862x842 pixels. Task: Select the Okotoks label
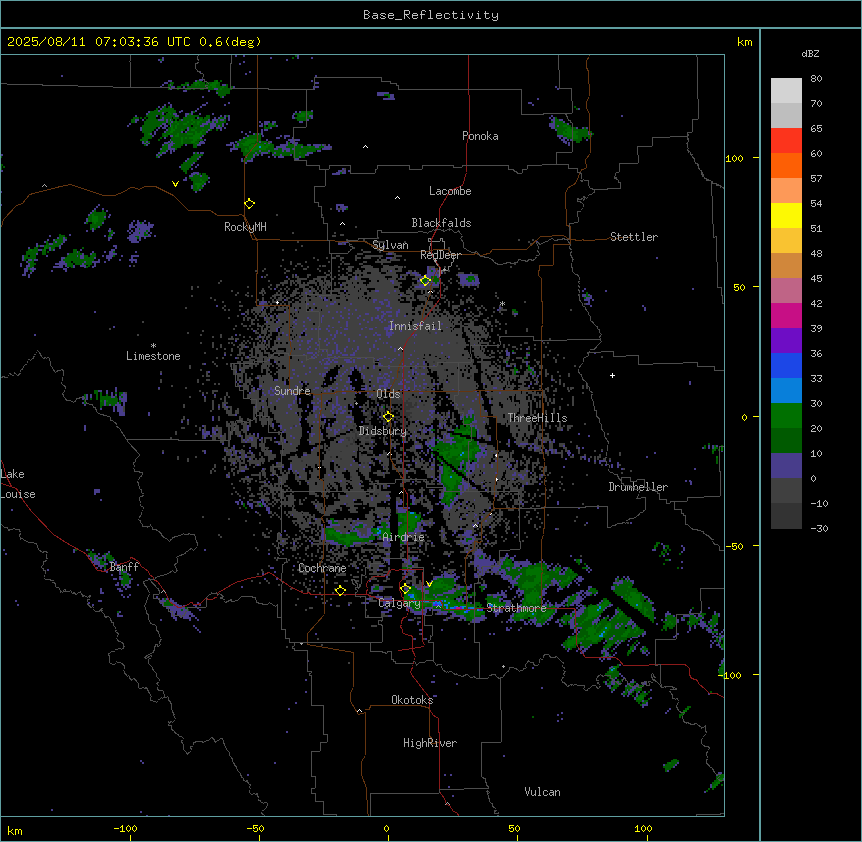click(412, 700)
